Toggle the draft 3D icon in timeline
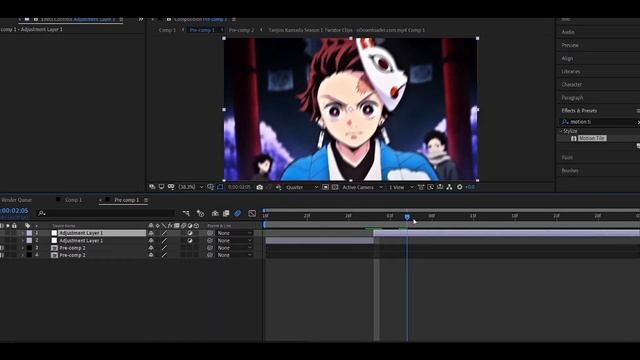640x360 pixels. 200,213
